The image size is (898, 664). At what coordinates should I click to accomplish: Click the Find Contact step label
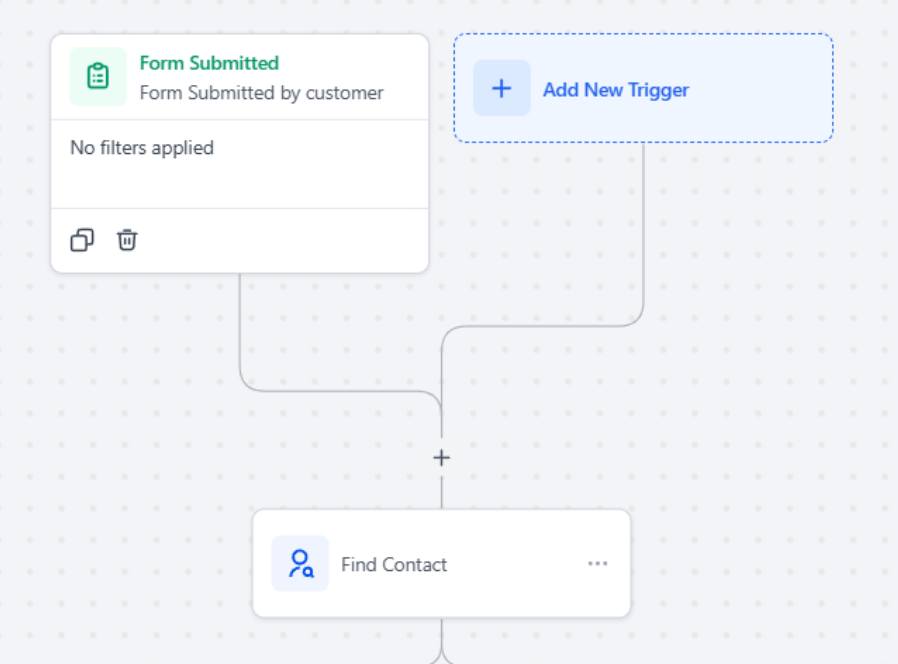pyautogui.click(x=394, y=565)
